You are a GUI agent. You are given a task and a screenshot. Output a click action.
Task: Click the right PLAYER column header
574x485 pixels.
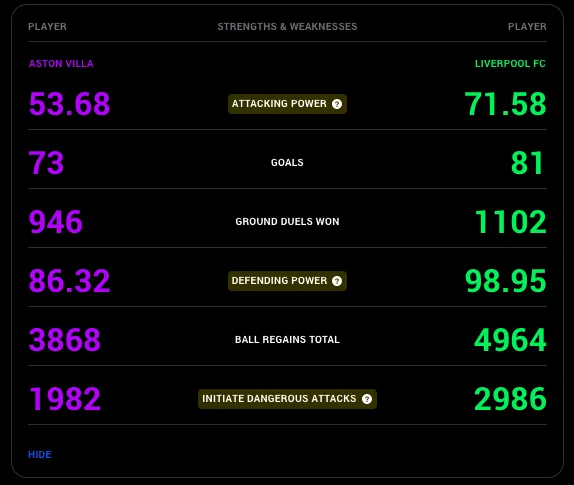tap(527, 27)
